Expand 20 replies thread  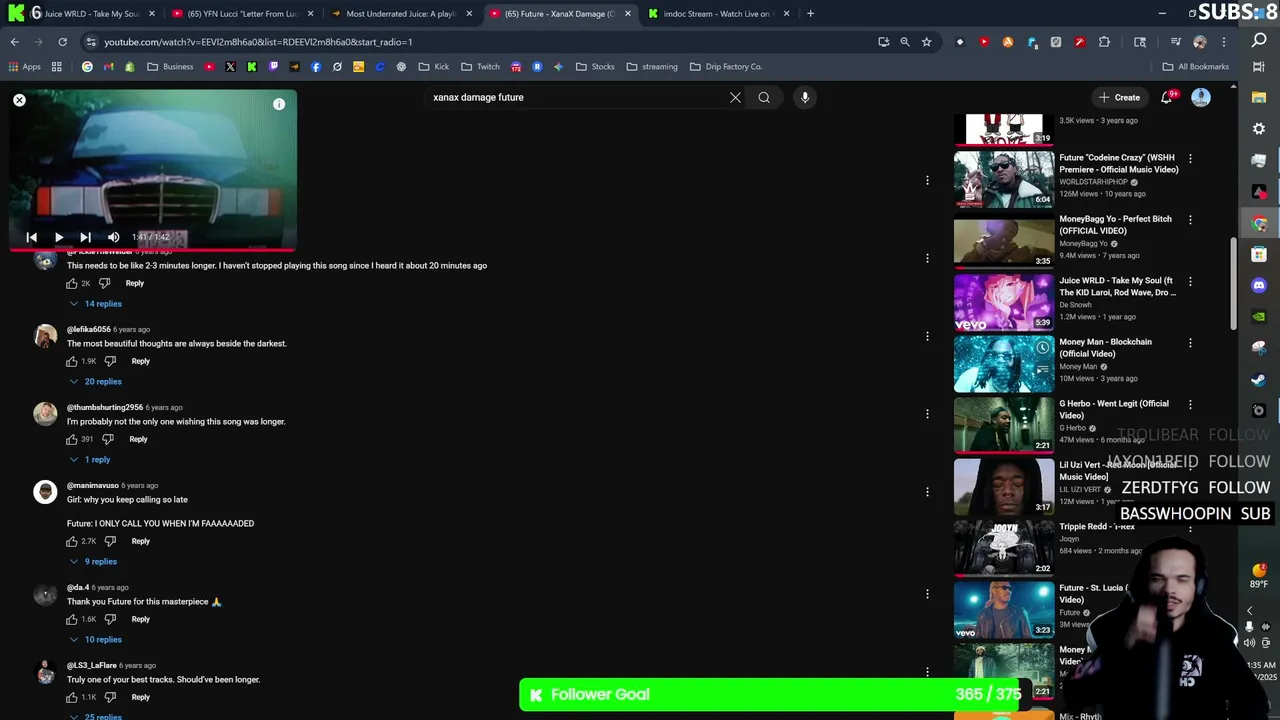tap(96, 381)
